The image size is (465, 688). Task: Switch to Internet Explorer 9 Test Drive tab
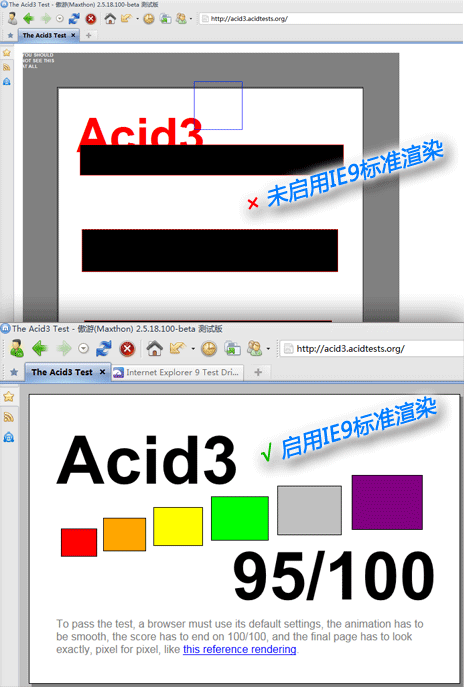click(x=177, y=373)
